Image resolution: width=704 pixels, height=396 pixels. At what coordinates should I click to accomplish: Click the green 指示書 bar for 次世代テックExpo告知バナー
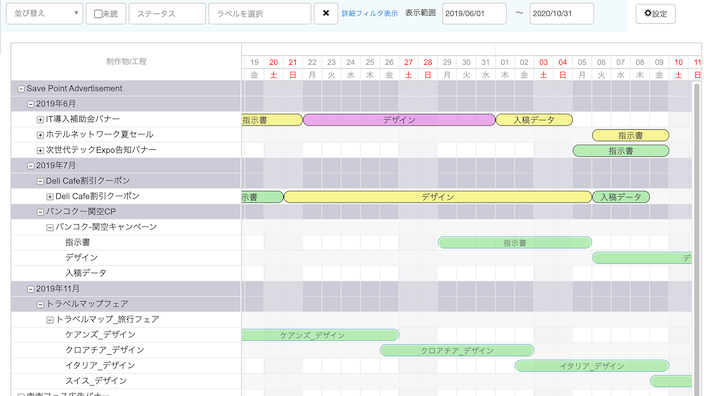click(x=621, y=151)
